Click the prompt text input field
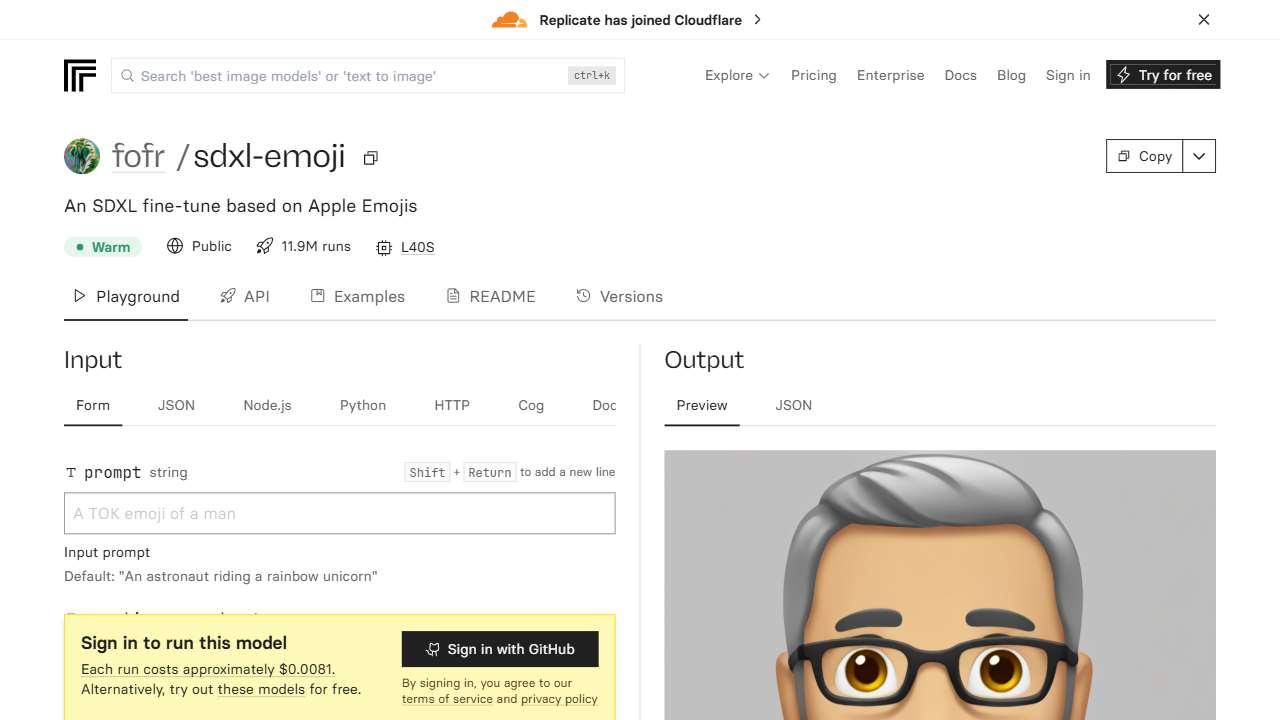The image size is (1280, 720). (340, 513)
